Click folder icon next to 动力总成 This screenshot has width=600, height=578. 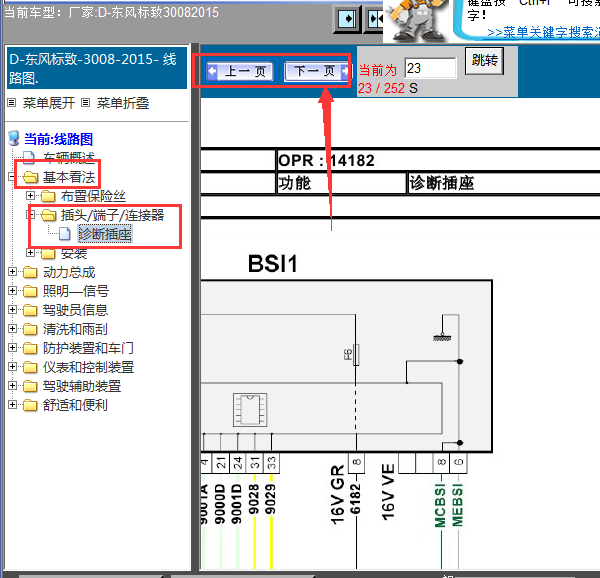[30, 272]
